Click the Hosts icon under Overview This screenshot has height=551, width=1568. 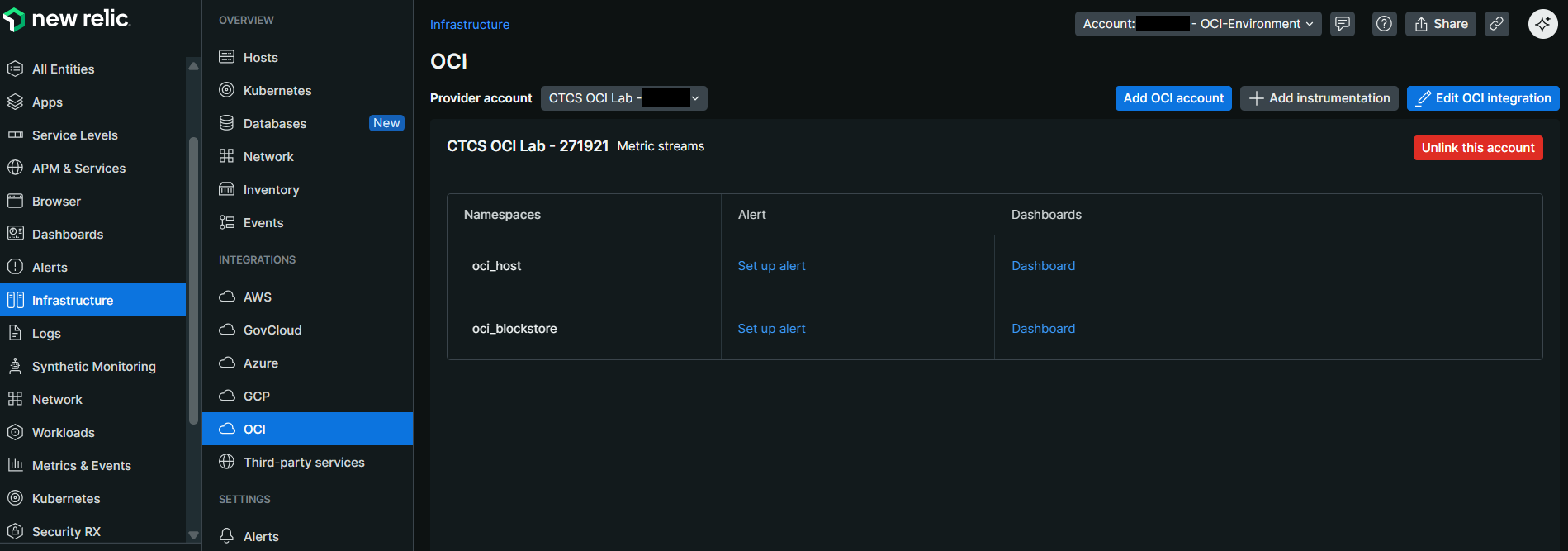point(226,57)
